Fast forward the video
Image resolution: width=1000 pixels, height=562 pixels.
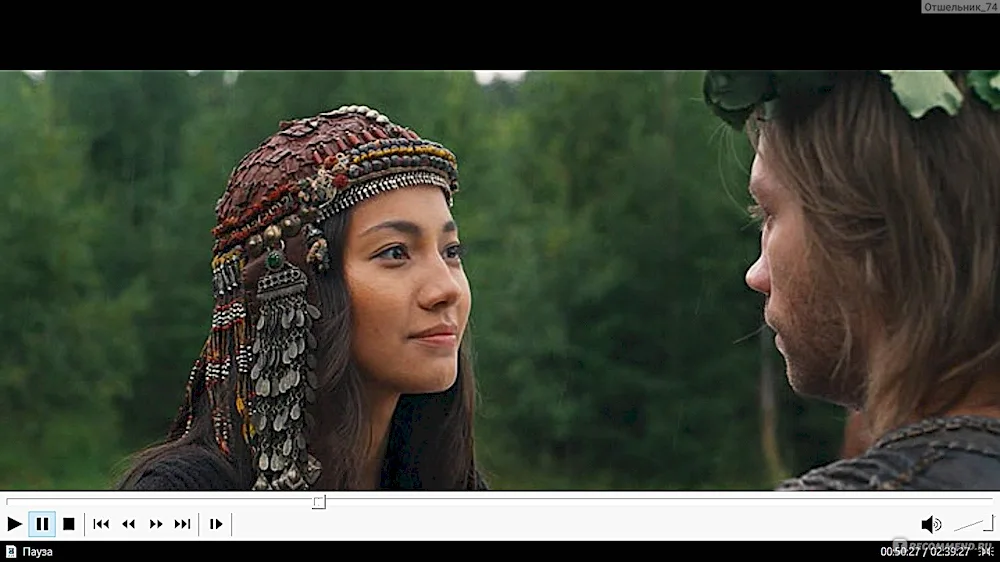pyautogui.click(x=156, y=524)
